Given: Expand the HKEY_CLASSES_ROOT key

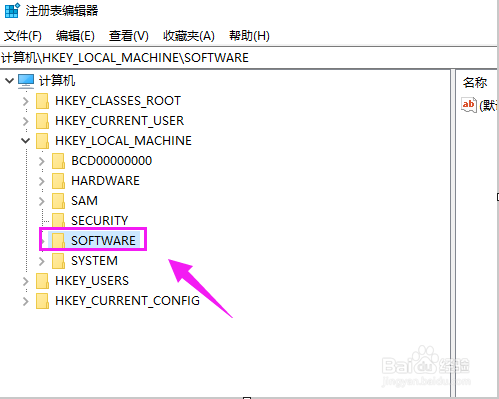Looking at the screenshot, I should (26, 101).
